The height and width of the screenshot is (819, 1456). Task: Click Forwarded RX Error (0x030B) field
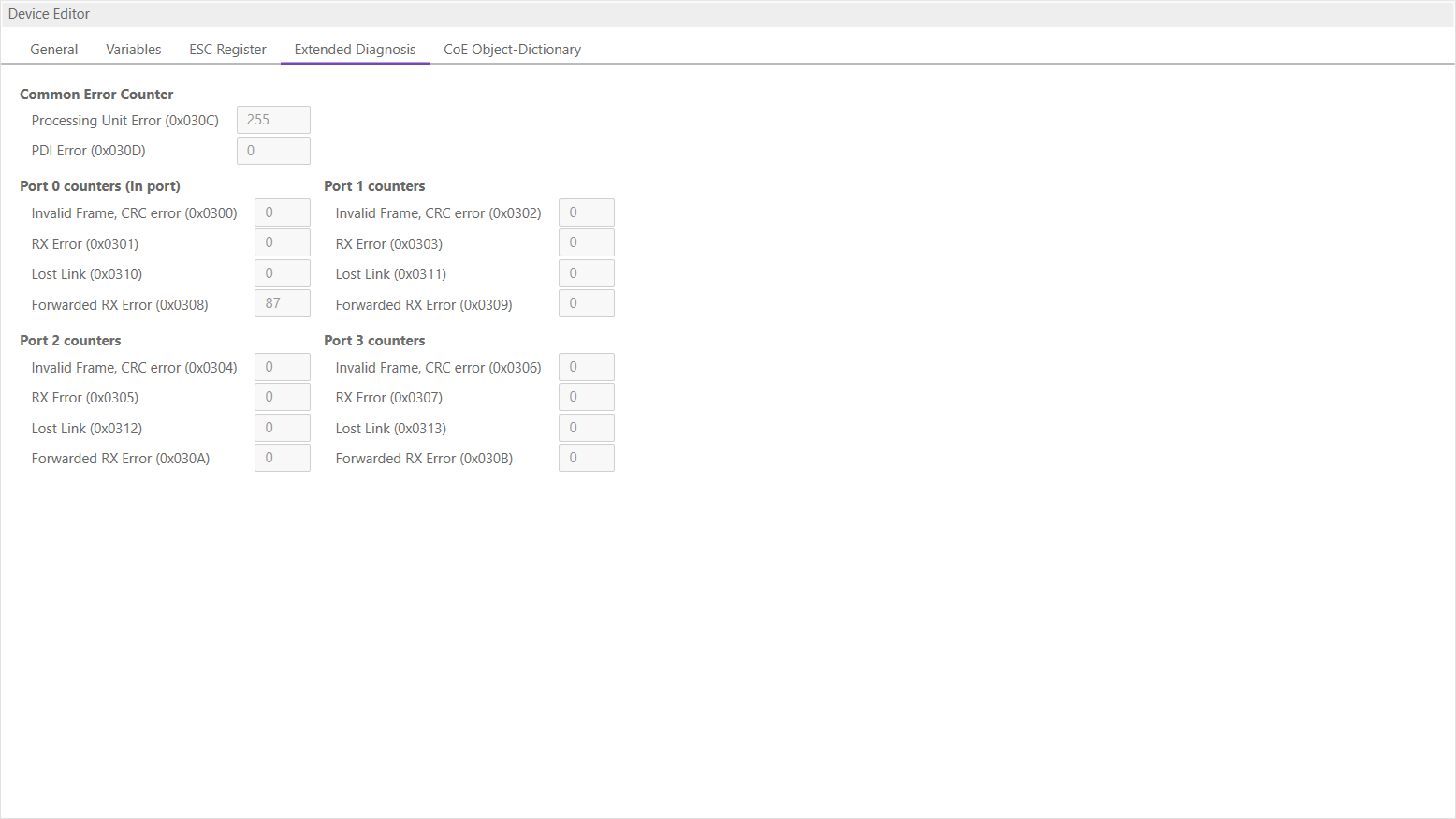586,458
